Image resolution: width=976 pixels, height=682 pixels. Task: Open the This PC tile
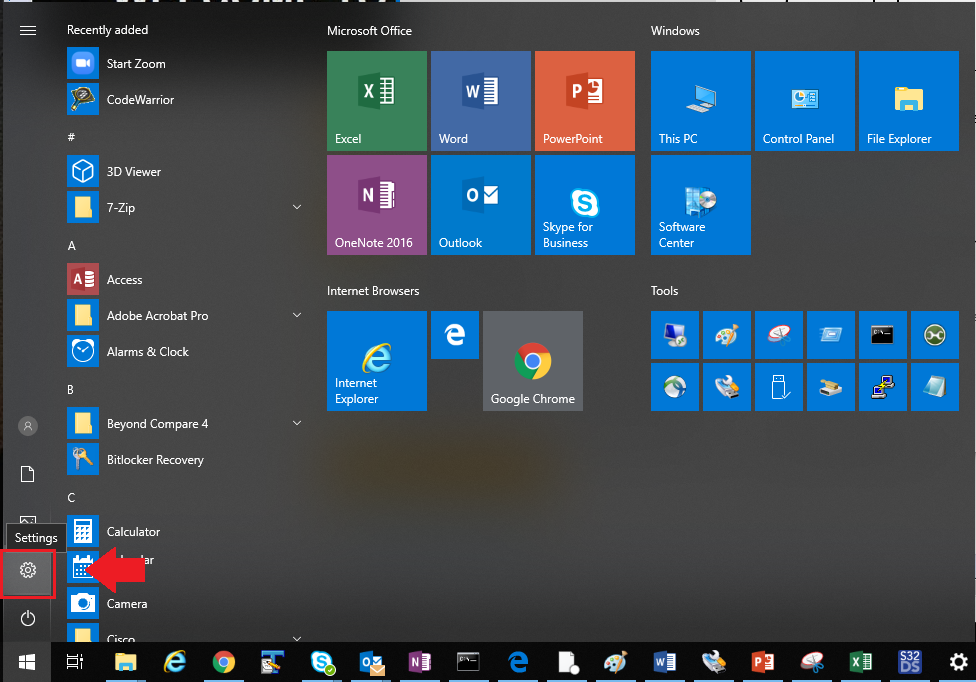[x=701, y=101]
